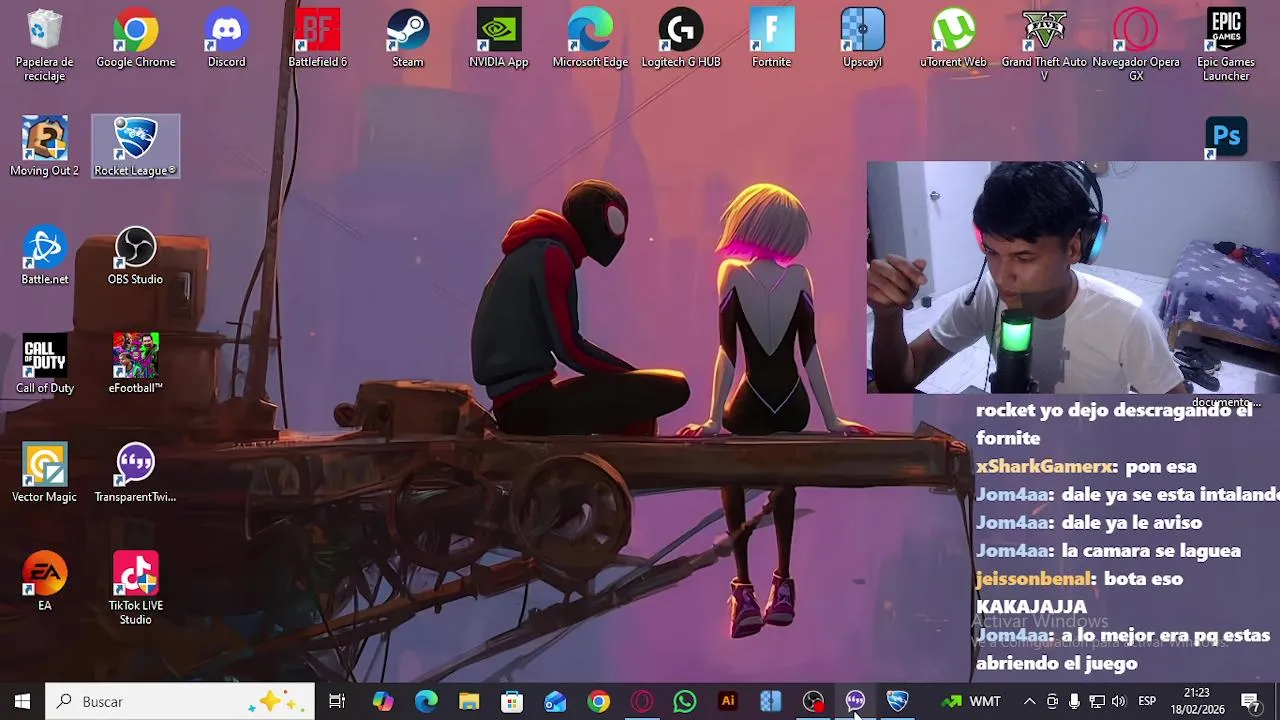
Task: Select the EA desktop shortcut
Action: pos(44,581)
